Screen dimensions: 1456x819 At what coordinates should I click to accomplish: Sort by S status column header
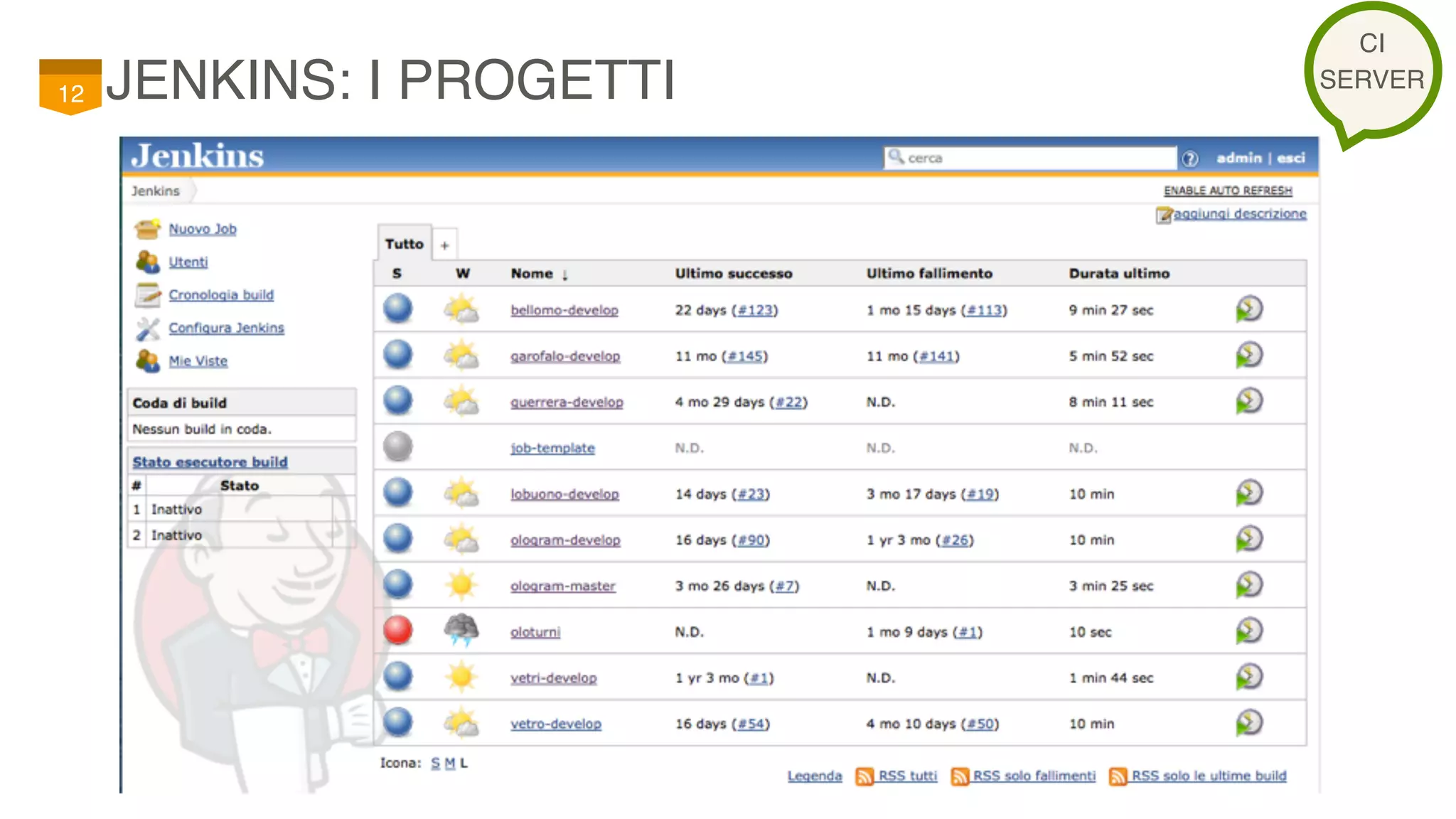[397, 274]
